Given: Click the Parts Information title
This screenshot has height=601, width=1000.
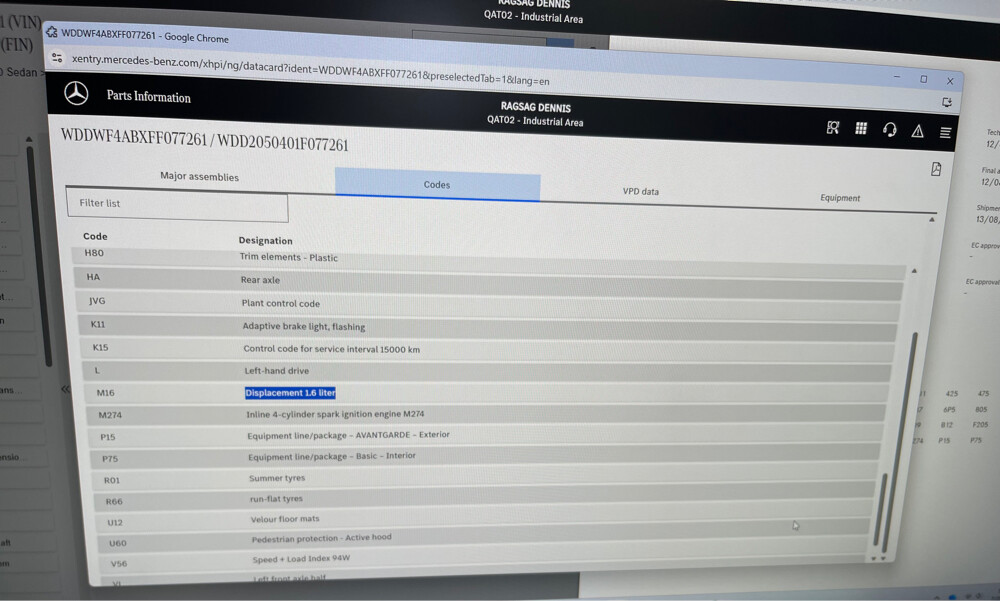Looking at the screenshot, I should point(149,96).
